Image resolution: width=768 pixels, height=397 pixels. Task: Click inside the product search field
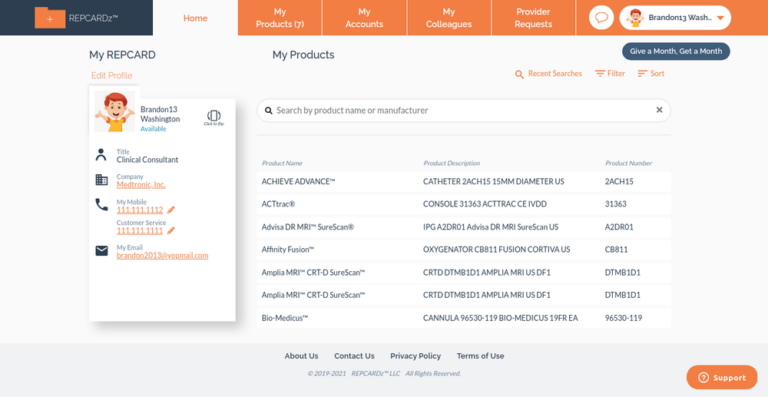464,111
